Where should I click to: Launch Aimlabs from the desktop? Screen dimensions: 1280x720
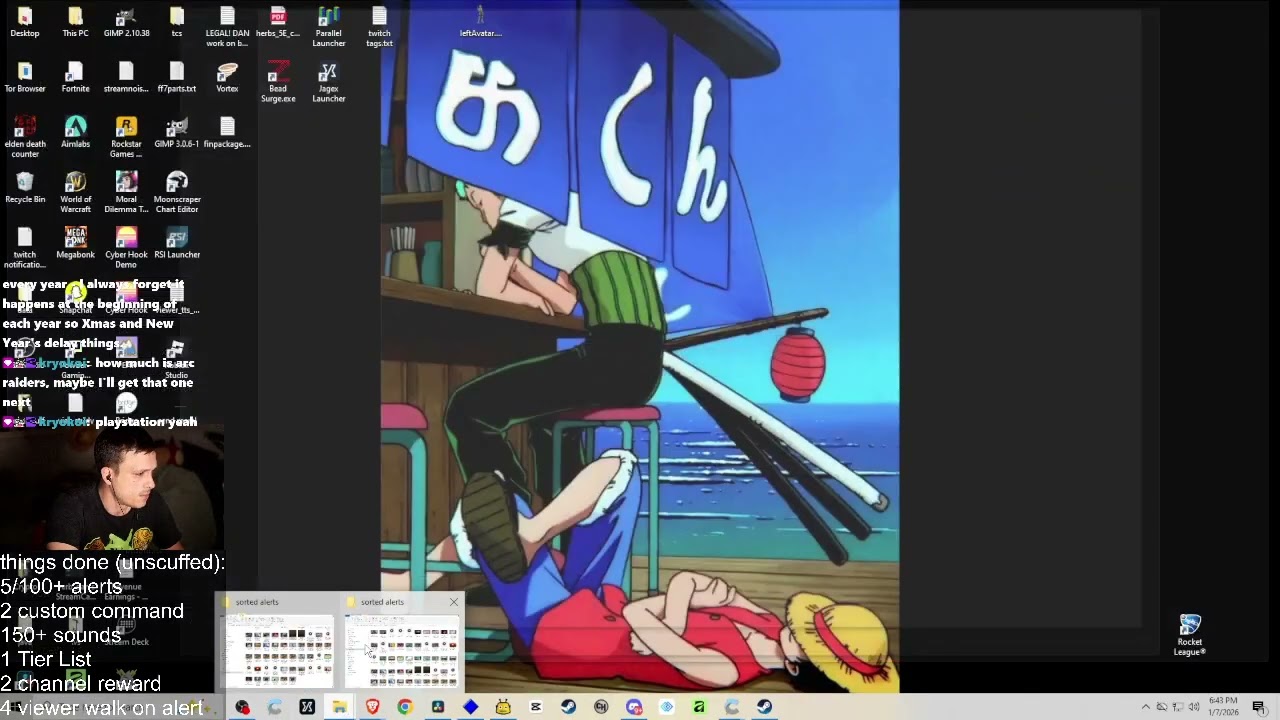(75, 132)
